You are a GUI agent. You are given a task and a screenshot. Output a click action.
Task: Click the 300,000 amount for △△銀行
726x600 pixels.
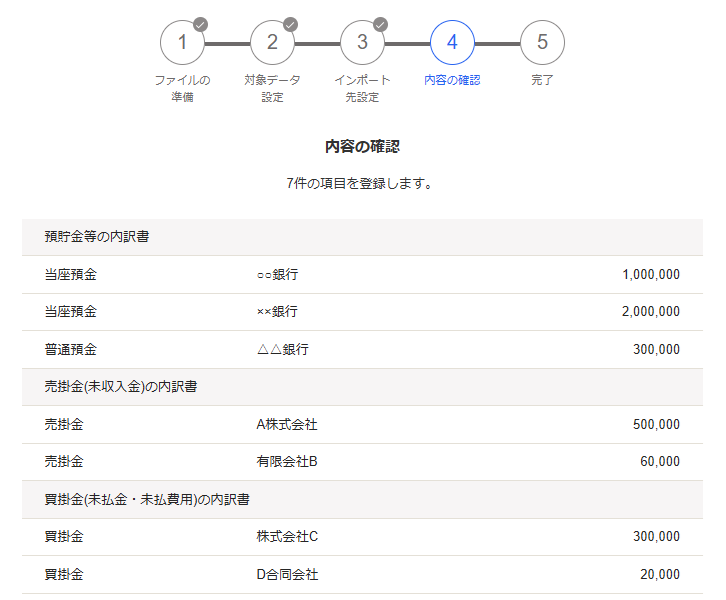coord(657,350)
